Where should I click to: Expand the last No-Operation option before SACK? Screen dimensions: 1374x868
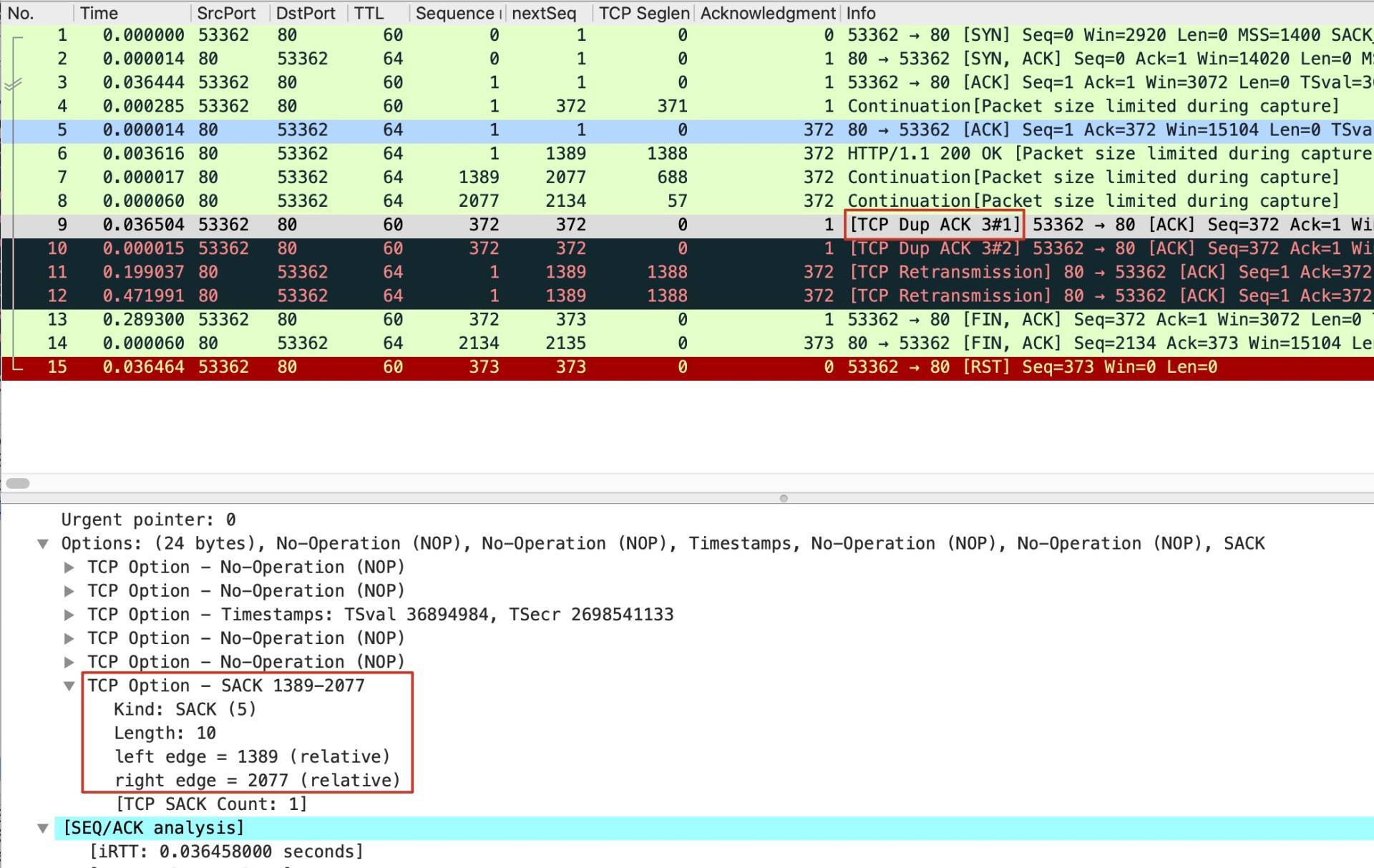click(69, 662)
